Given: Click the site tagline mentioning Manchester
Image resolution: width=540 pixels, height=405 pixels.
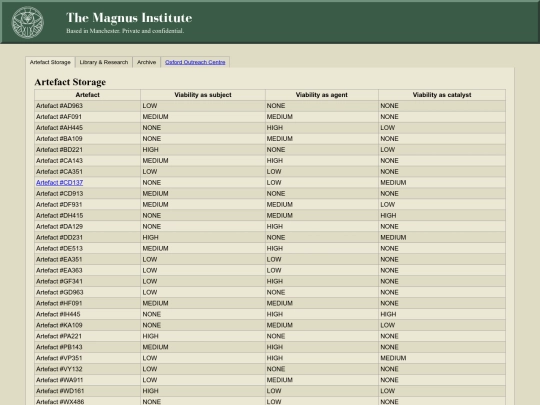Looking at the screenshot, I should (125, 31).
